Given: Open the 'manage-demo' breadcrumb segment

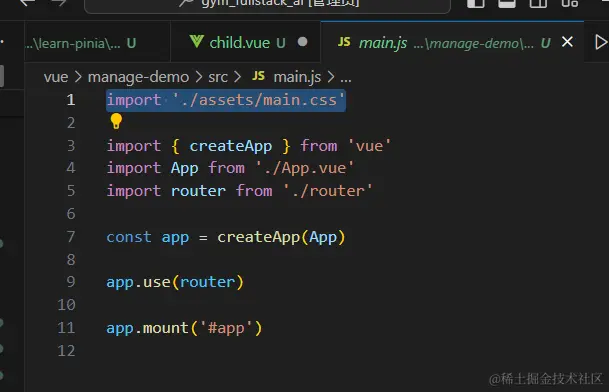Looking at the screenshot, I should (x=138, y=77).
